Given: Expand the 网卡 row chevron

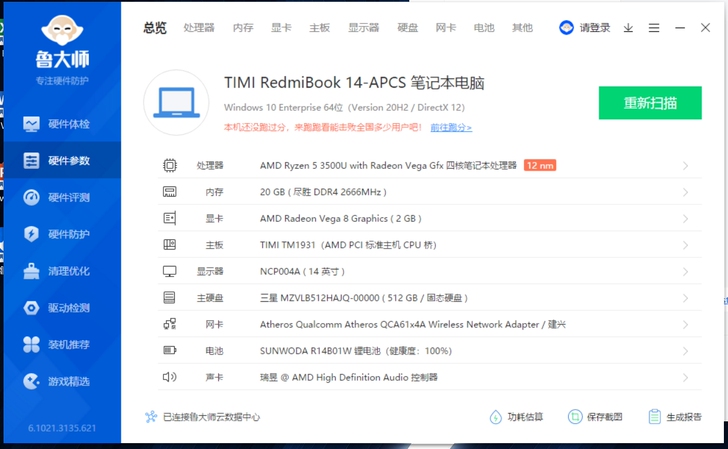Looking at the screenshot, I should pos(685,325).
